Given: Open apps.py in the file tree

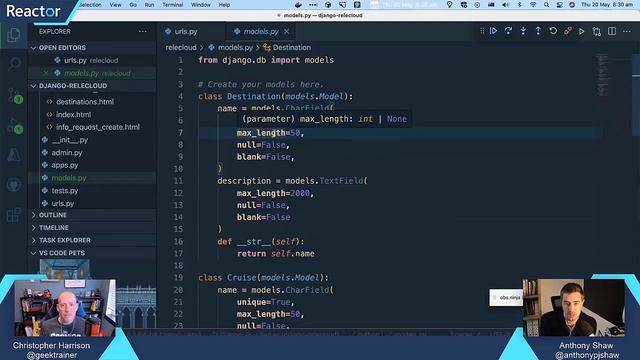Looking at the screenshot, I should click(x=92, y=165).
